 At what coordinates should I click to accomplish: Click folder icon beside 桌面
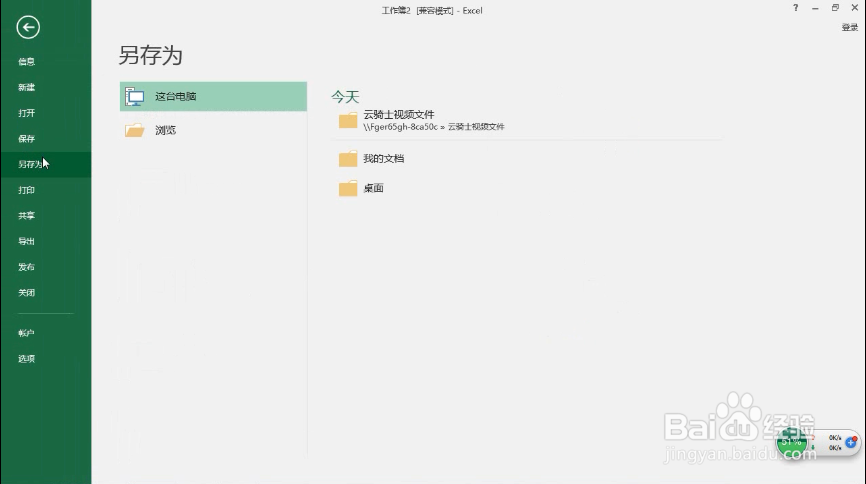point(348,188)
